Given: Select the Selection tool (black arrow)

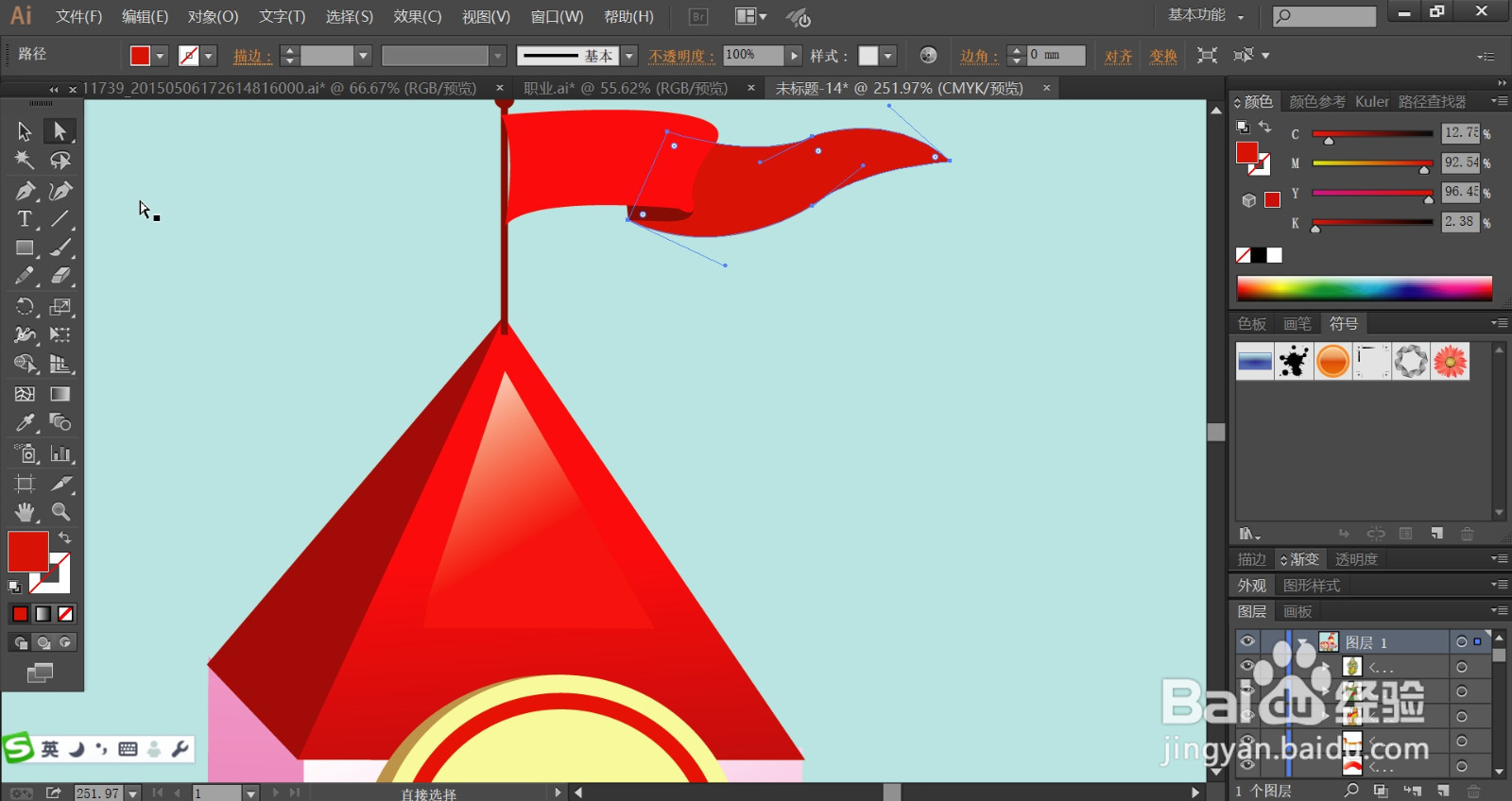Looking at the screenshot, I should (25, 131).
